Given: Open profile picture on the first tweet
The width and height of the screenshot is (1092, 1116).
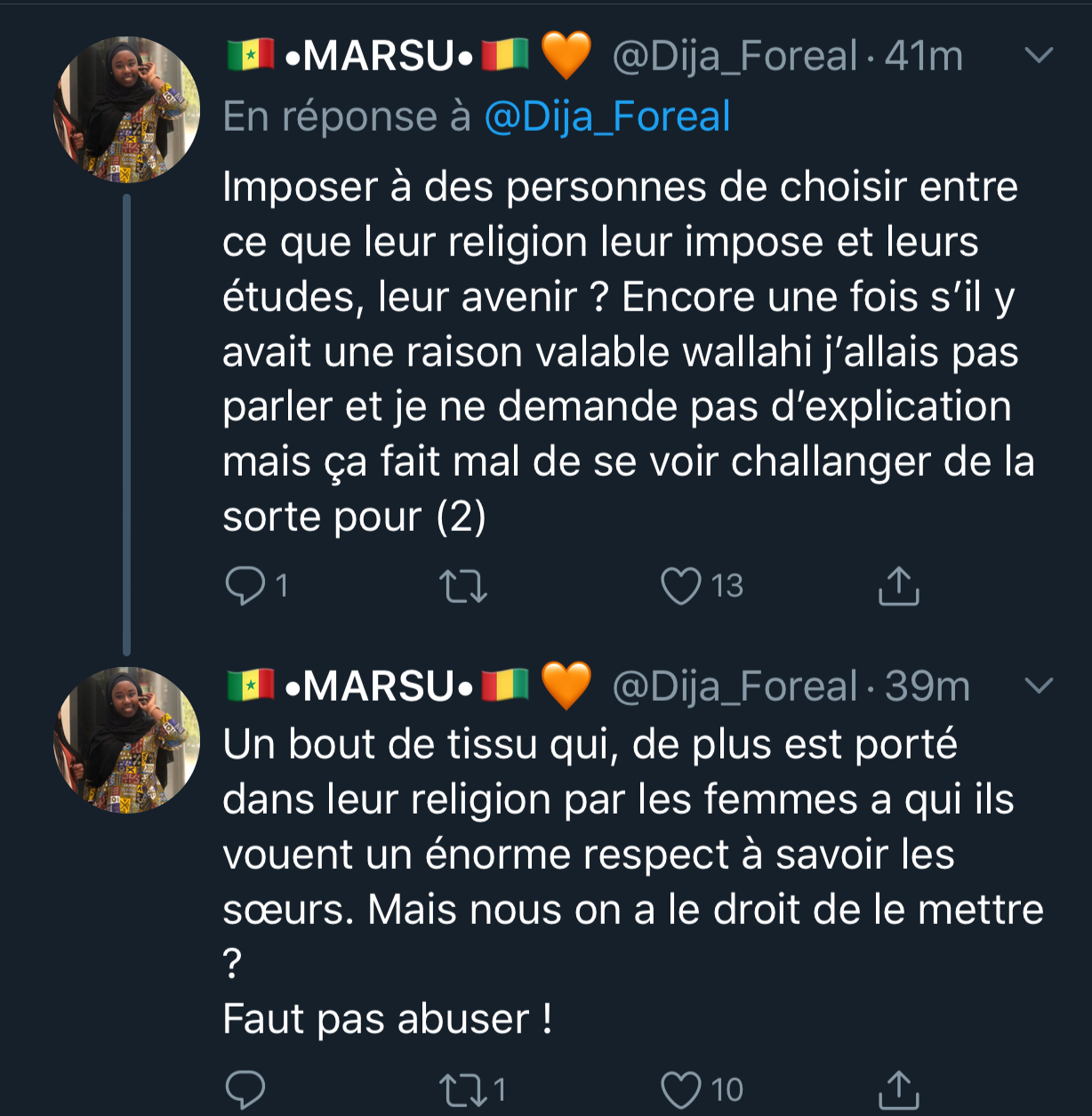Looking at the screenshot, I should tap(126, 109).
